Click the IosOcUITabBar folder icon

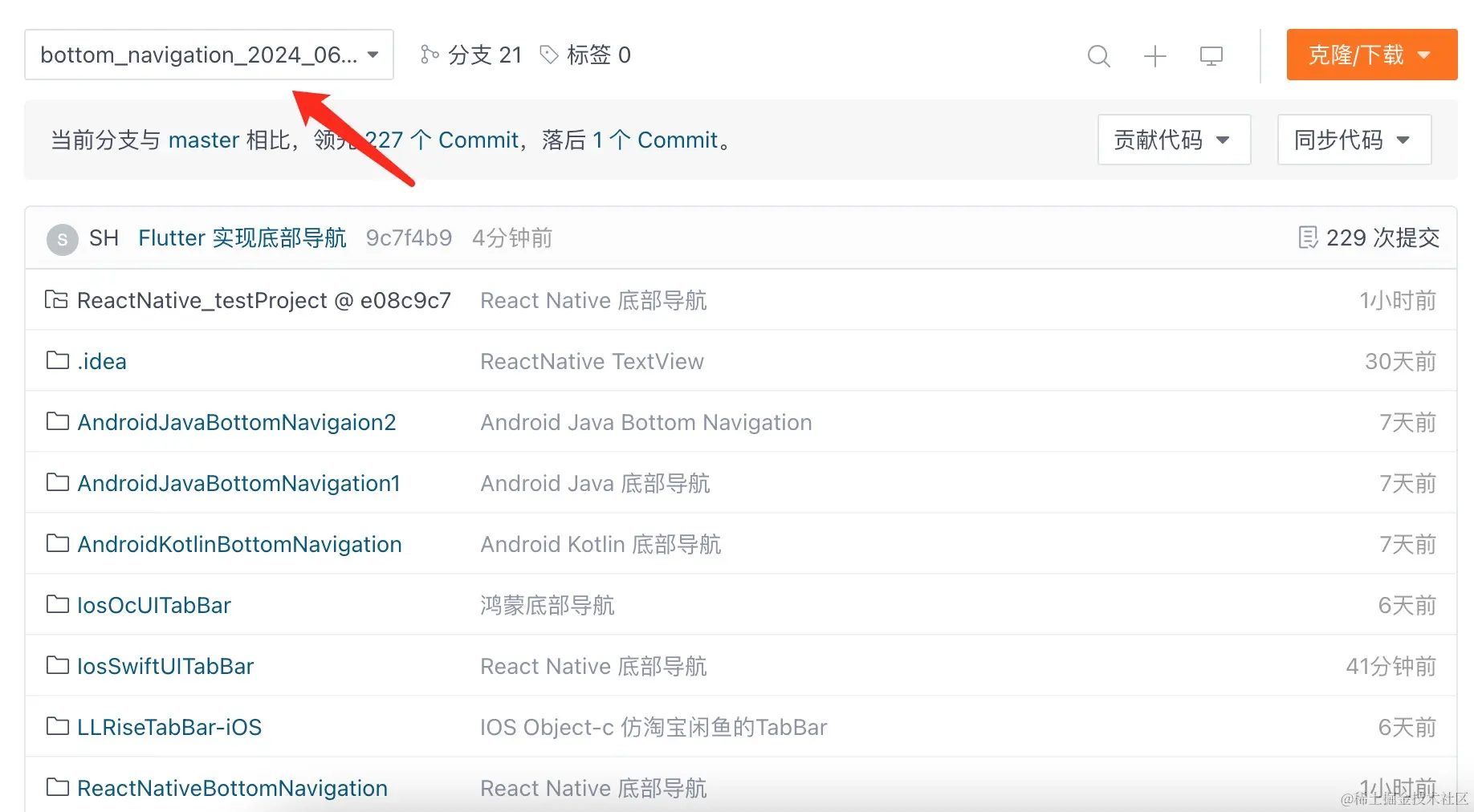57,604
